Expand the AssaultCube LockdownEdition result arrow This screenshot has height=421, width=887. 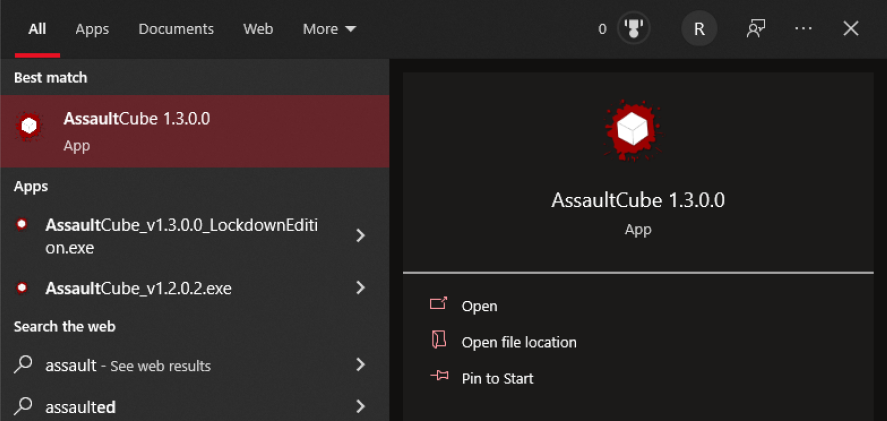click(x=361, y=236)
